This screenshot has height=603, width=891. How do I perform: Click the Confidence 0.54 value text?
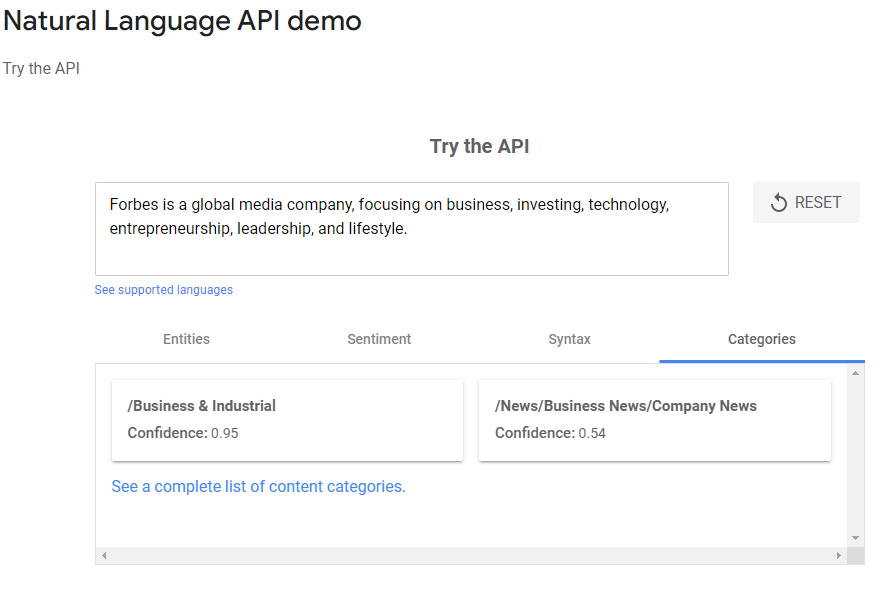click(x=592, y=433)
